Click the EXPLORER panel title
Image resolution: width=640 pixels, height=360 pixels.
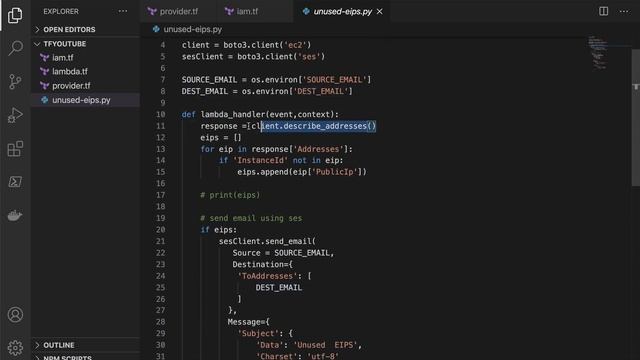pos(61,11)
